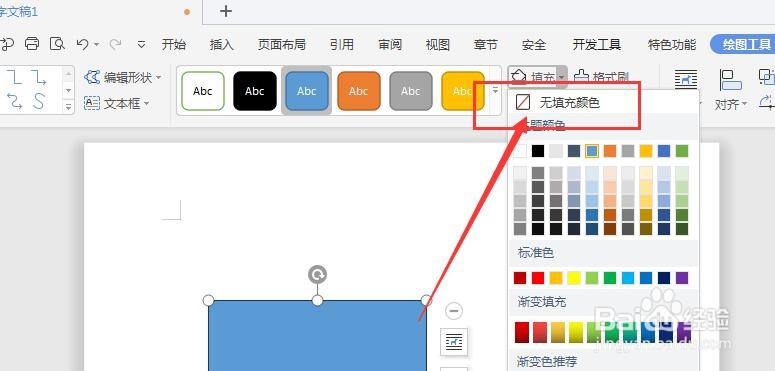
Task: Click the rectangle's top-left resize handle
Action: click(x=208, y=300)
